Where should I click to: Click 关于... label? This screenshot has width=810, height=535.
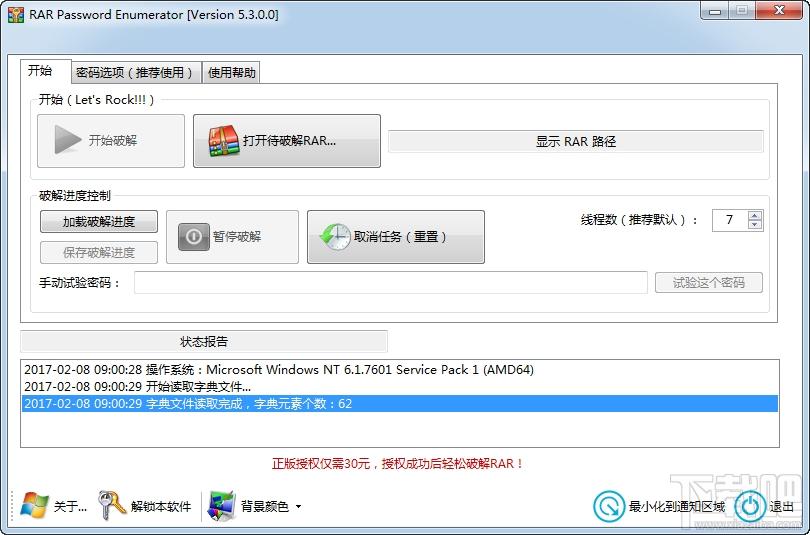coord(70,507)
